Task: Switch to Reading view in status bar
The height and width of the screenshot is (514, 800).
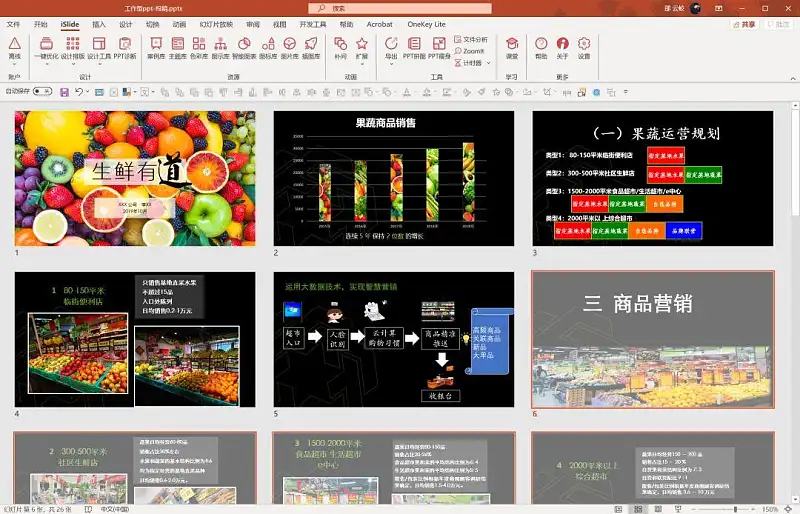Action: coord(658,509)
